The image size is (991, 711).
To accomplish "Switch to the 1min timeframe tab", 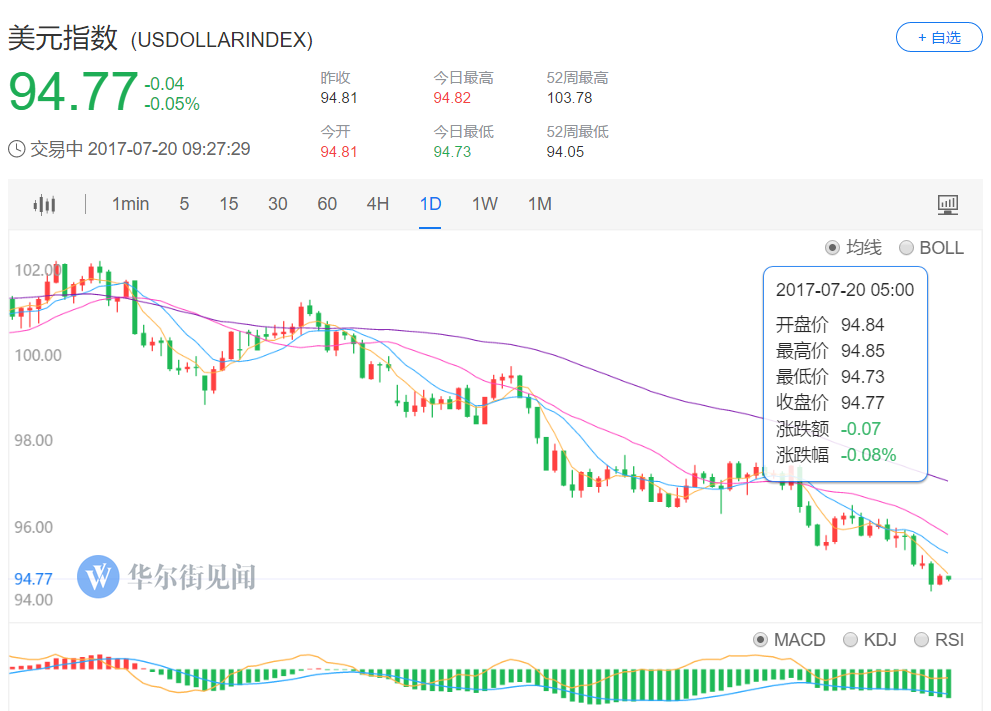I will [130, 204].
